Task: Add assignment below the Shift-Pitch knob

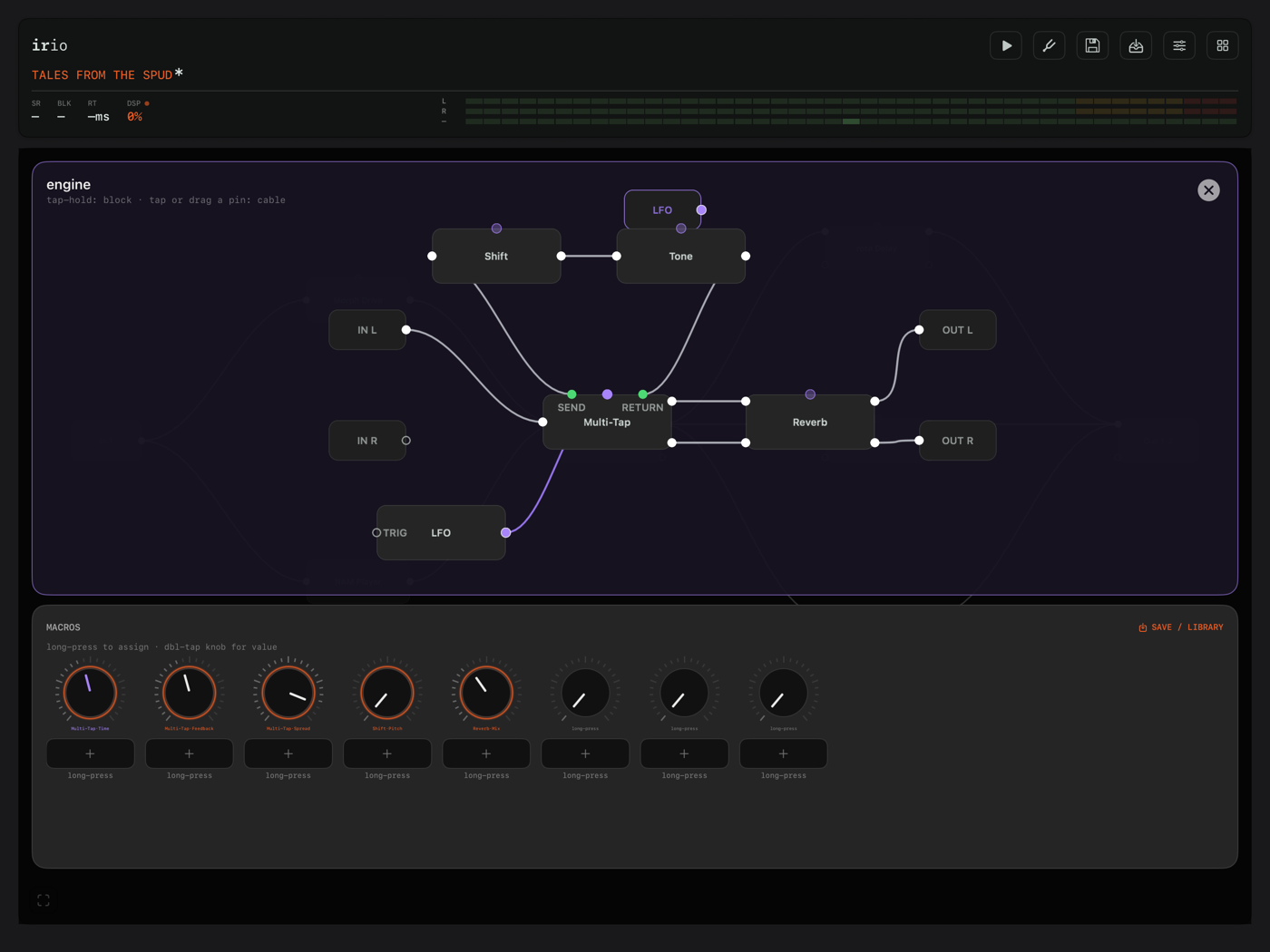Action: 387,753
